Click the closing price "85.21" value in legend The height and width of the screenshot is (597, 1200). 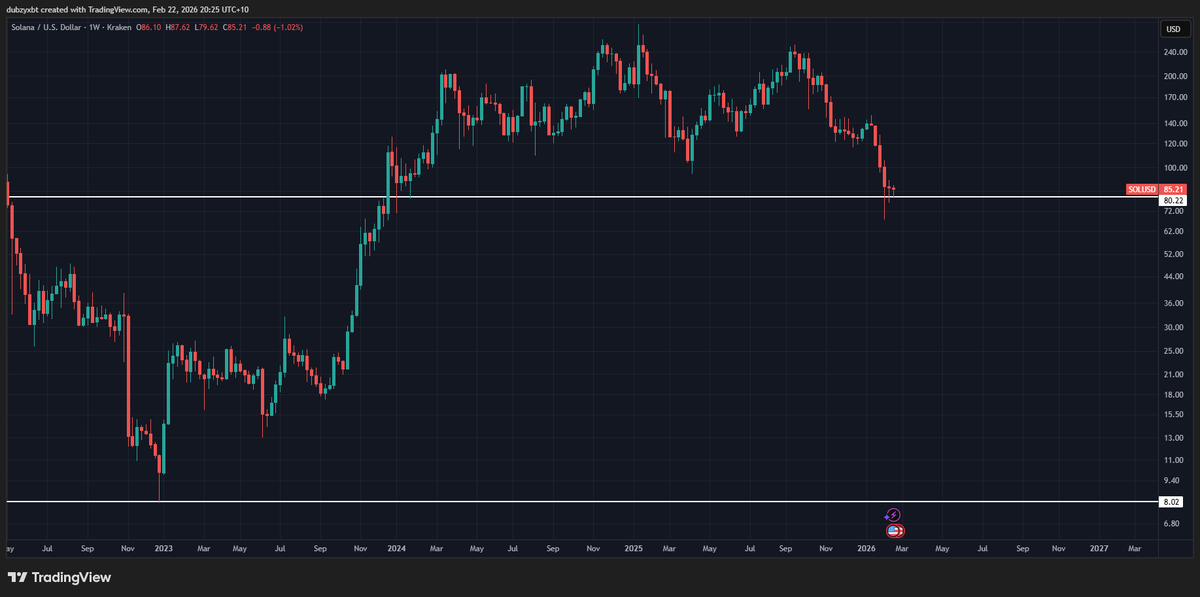click(x=238, y=30)
